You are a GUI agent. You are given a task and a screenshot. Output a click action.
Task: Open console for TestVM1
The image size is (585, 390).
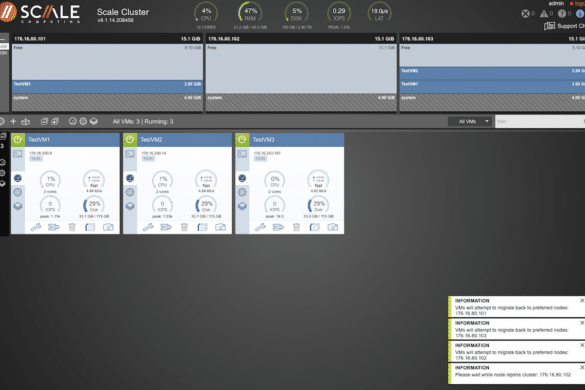coord(18,154)
